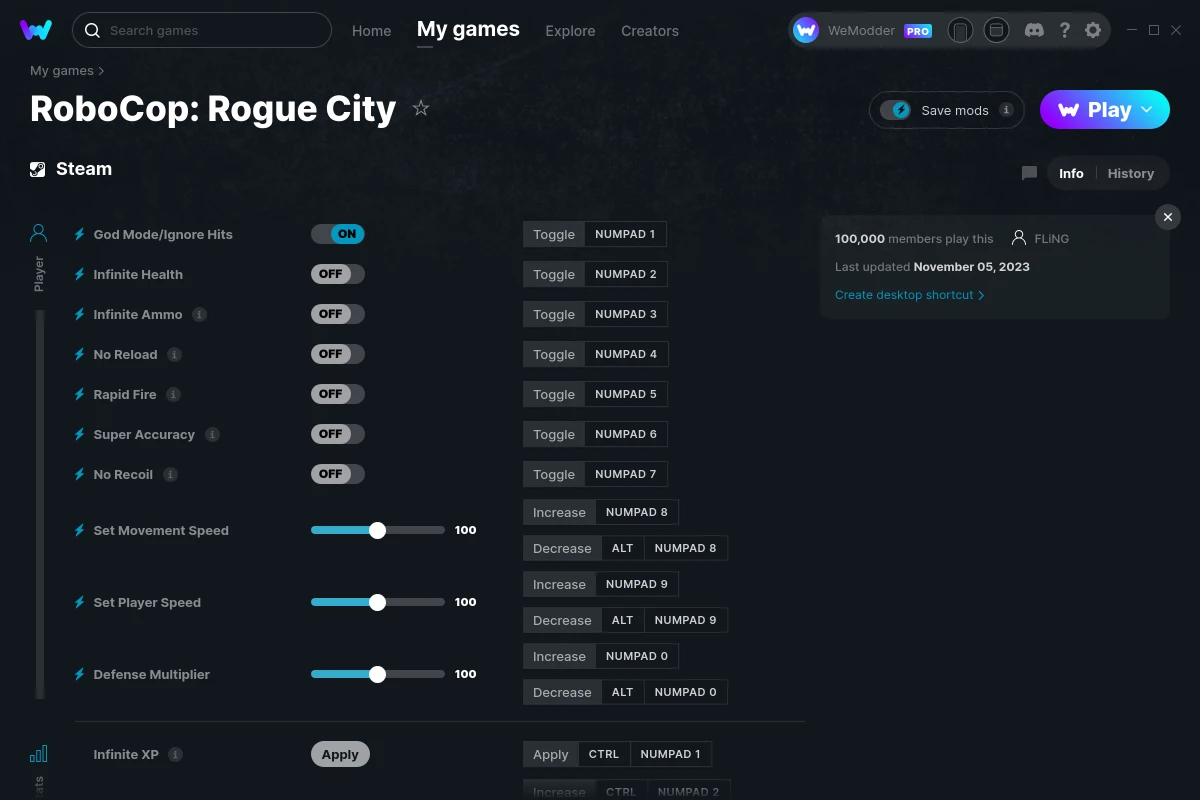This screenshot has width=1200, height=800.
Task: Open the Explore tab
Action: click(570, 31)
